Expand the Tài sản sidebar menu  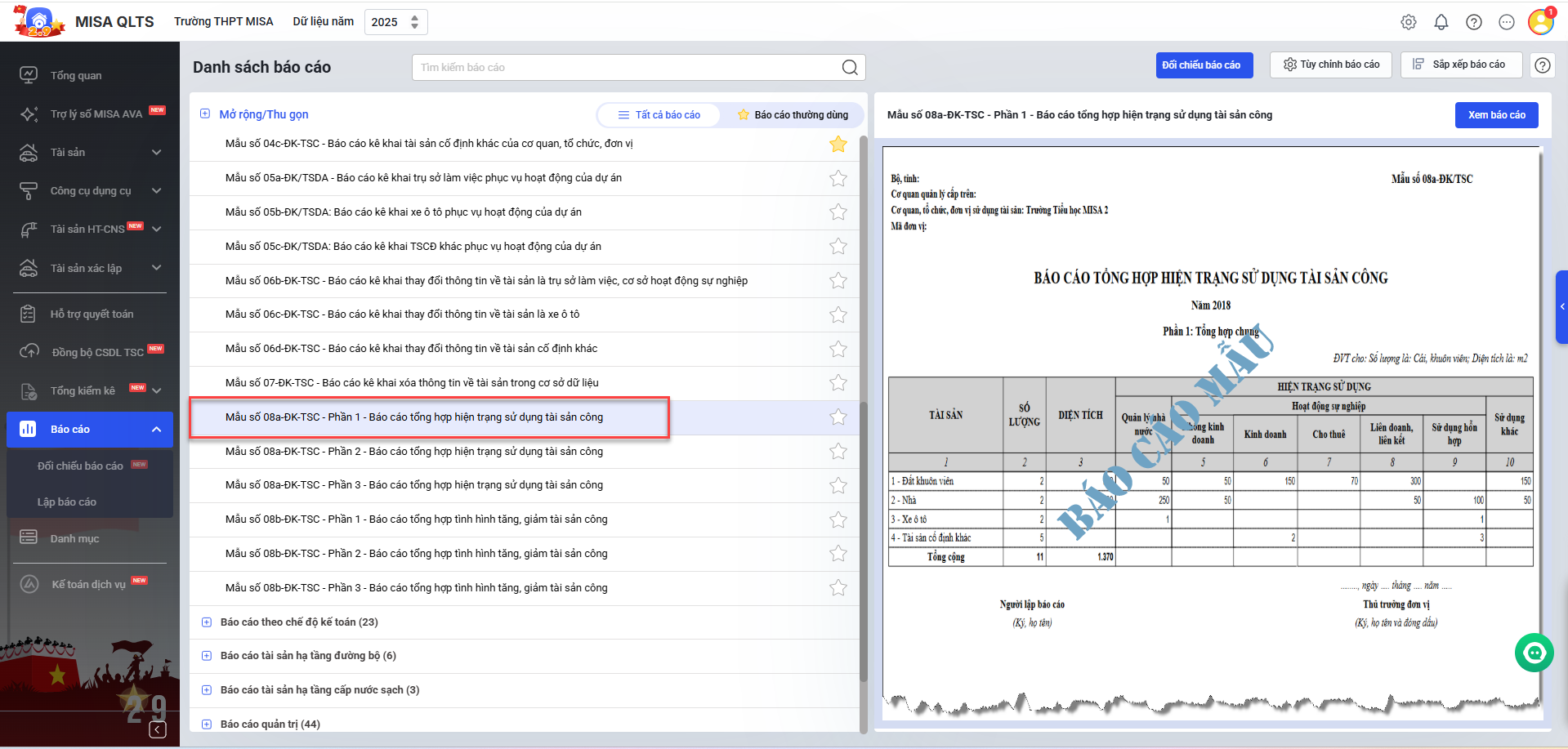tap(156, 153)
